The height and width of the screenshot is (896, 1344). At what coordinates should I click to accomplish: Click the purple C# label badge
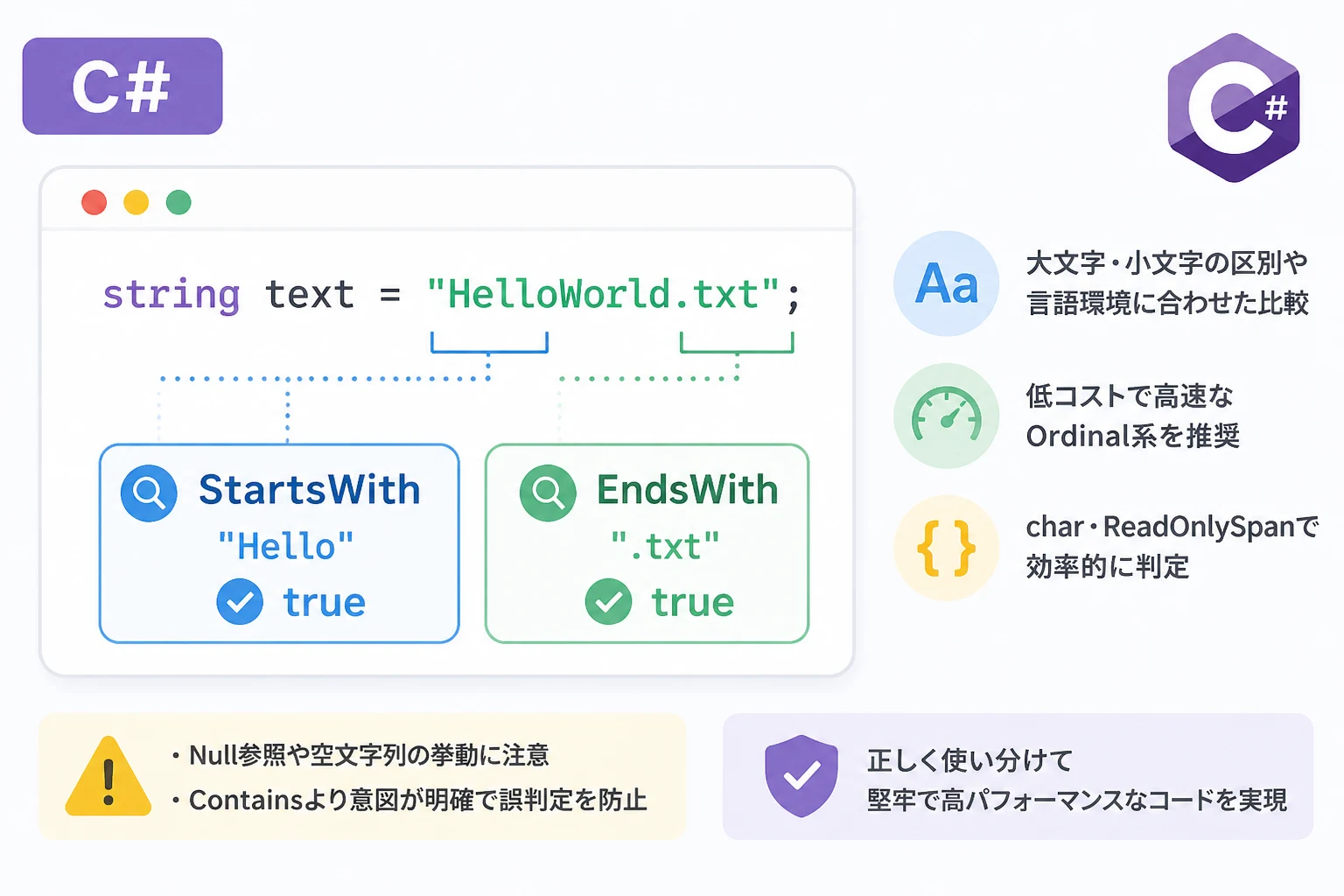(x=122, y=86)
